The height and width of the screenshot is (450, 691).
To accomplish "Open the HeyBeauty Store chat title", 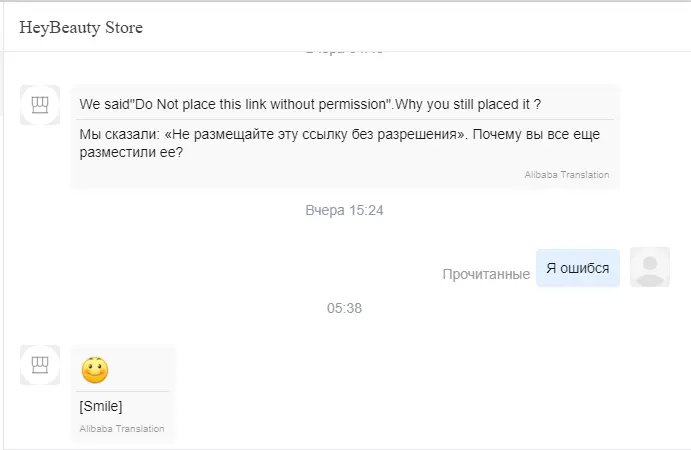I will pyautogui.click(x=81, y=27).
